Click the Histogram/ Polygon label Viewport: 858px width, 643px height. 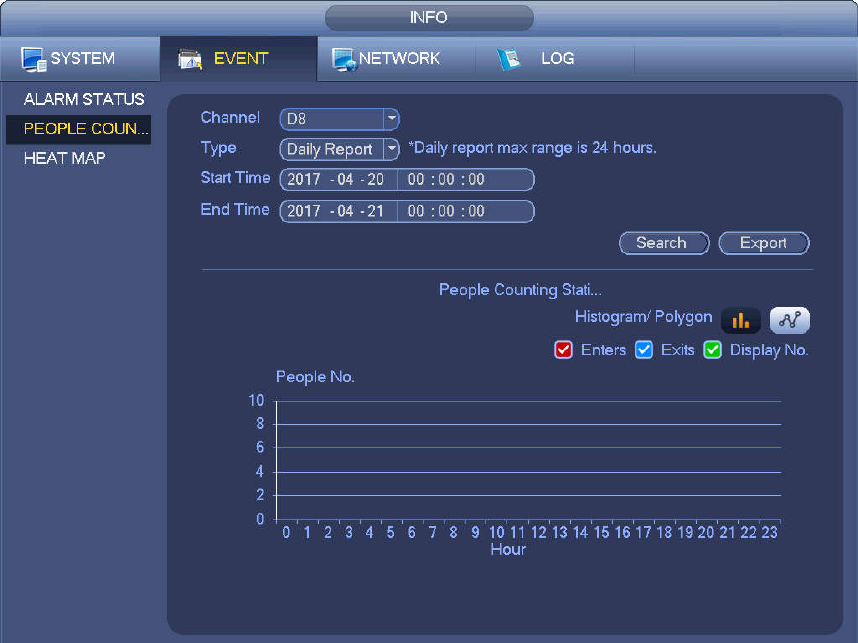[x=644, y=317]
